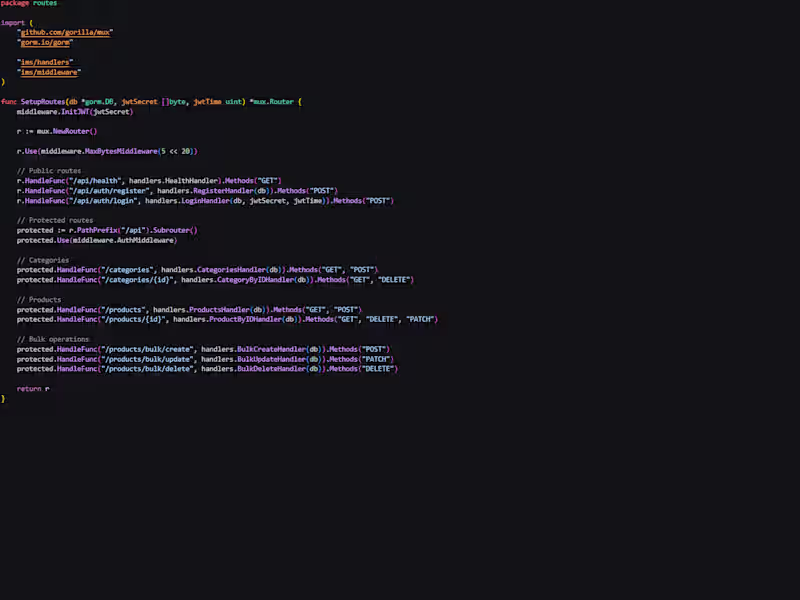Screen dimensions: 800x600
Task: Click the MaxBytesMiddleware call line
Action: (107, 151)
